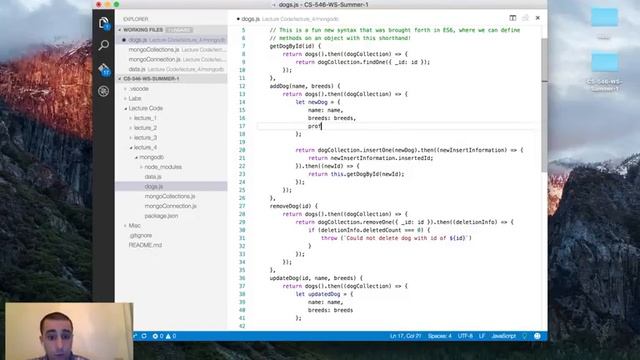Screen dimensions: 640x360
Task: Collapse the Lecture Code folder
Action: click(x=145, y=108)
